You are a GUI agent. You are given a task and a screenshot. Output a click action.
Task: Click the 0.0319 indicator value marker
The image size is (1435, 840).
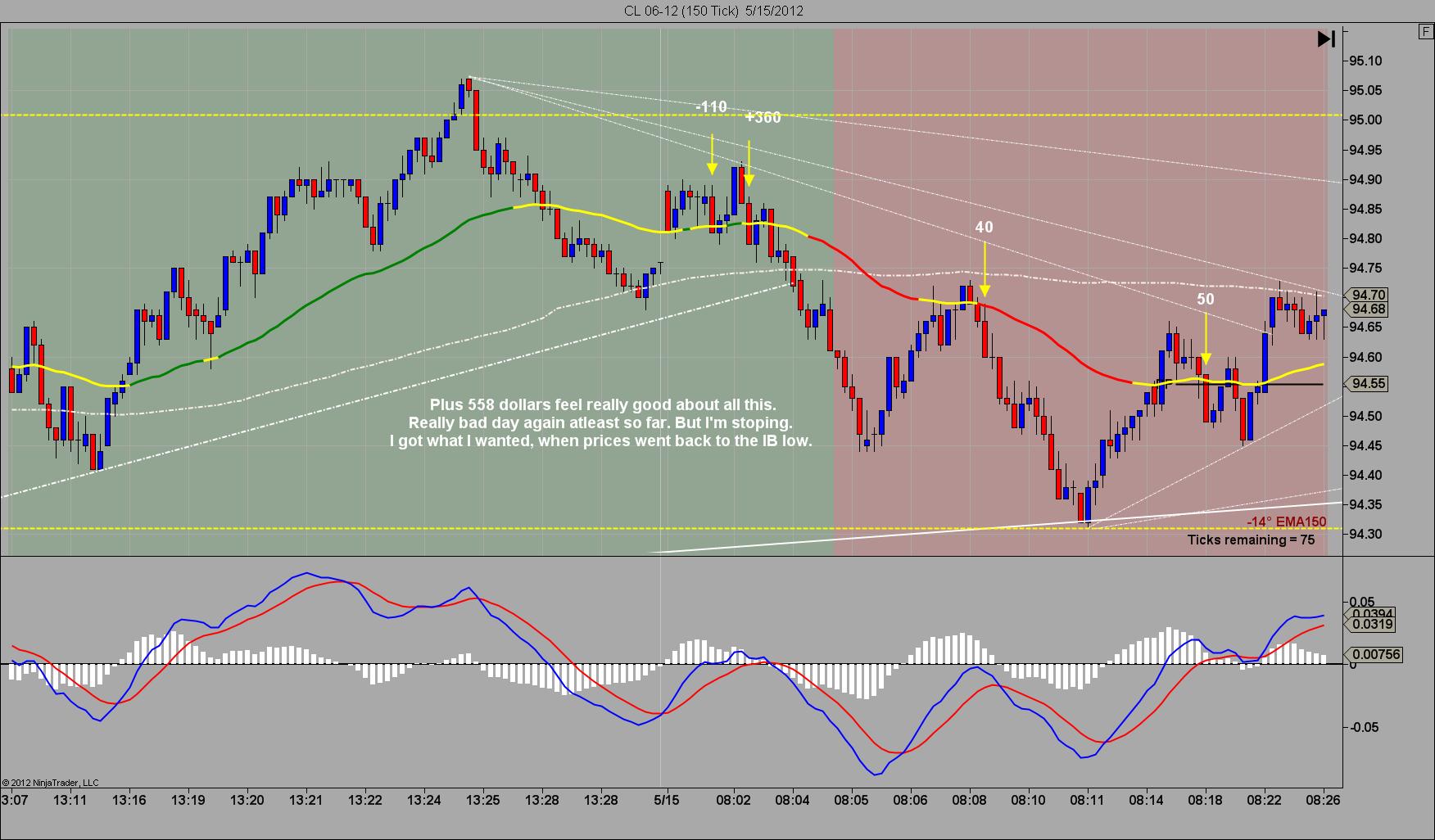click(x=1373, y=625)
